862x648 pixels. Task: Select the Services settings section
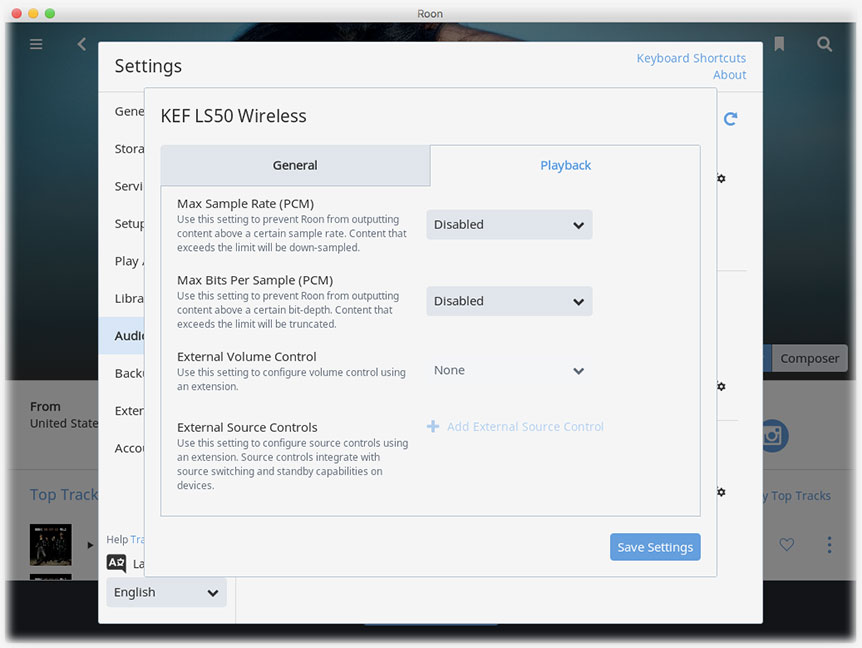click(122, 186)
